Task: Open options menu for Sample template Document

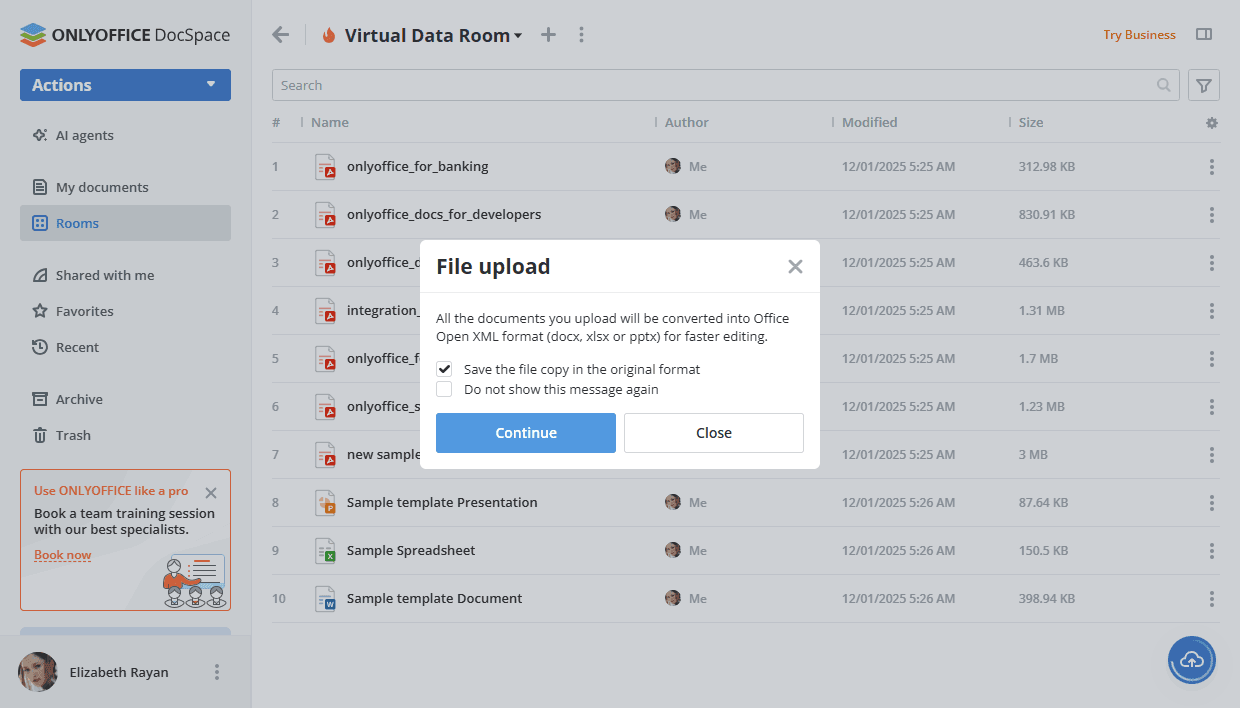Action: 1212,599
